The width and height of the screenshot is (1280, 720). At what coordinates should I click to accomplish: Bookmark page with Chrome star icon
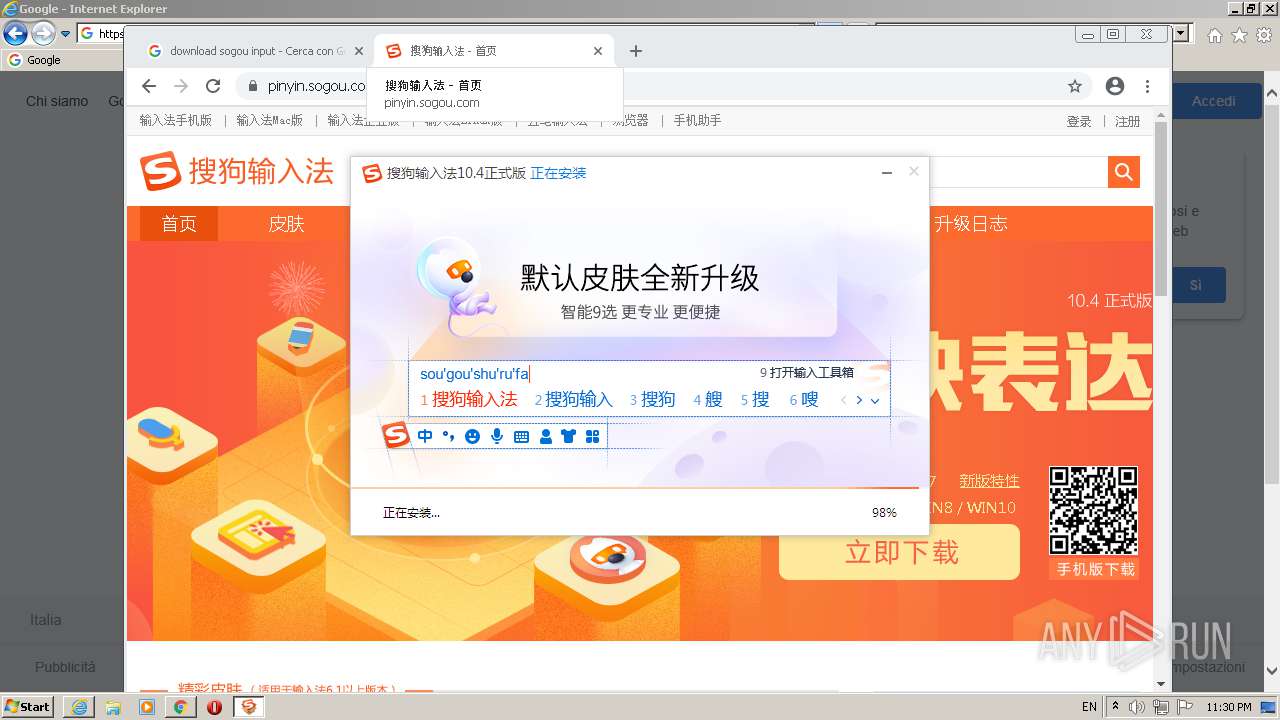coord(1075,86)
